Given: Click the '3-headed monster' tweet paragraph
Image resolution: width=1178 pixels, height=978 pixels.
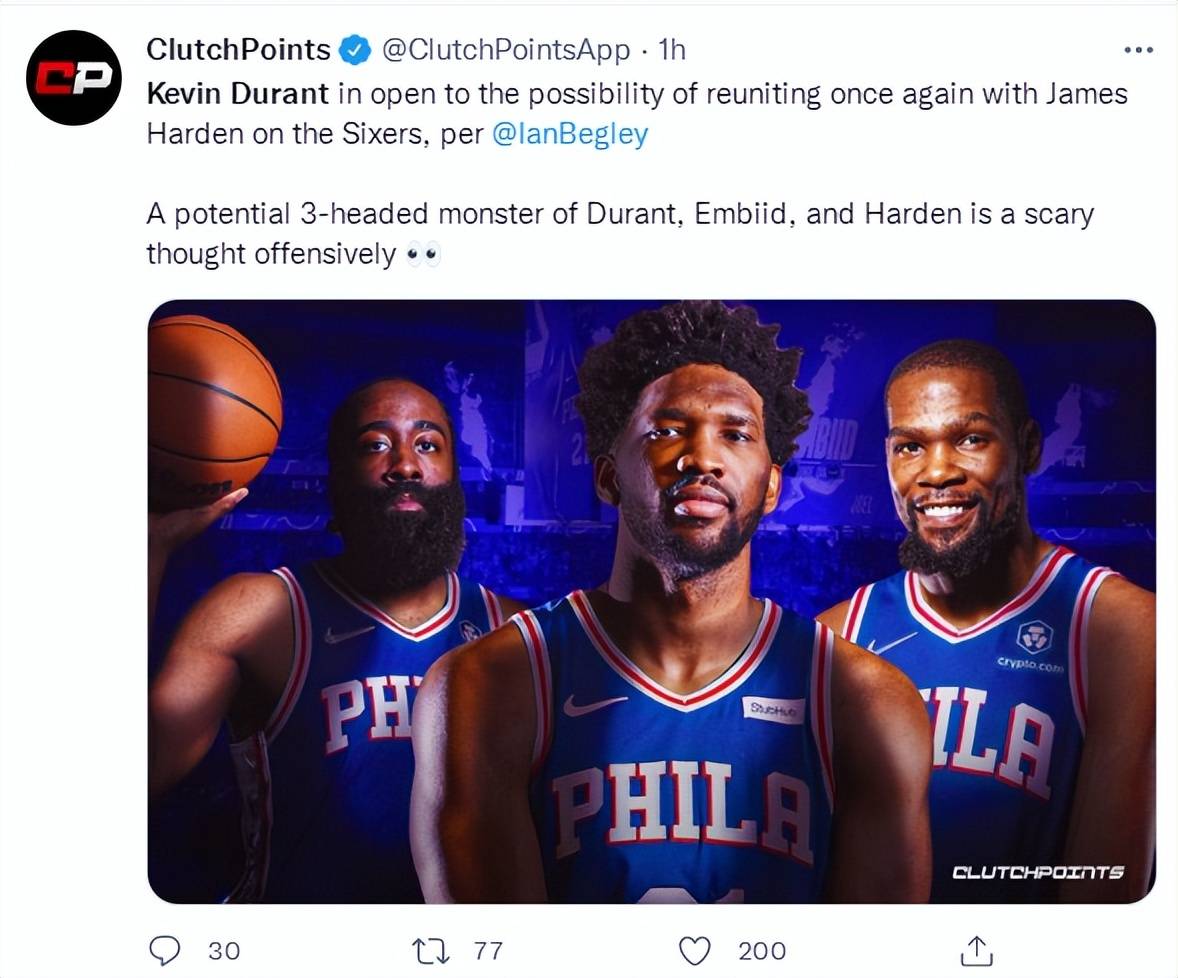Looking at the screenshot, I should pyautogui.click(x=620, y=234).
